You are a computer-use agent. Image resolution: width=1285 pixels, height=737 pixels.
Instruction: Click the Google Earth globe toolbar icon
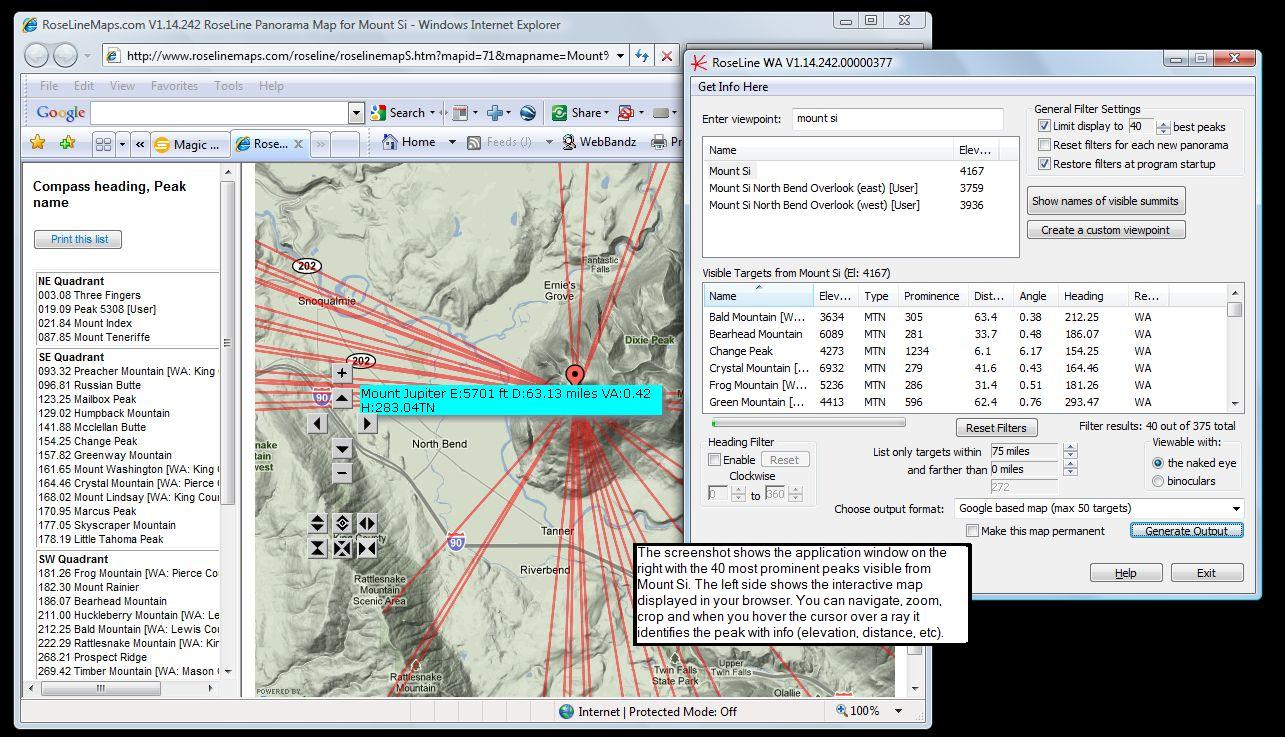528,113
